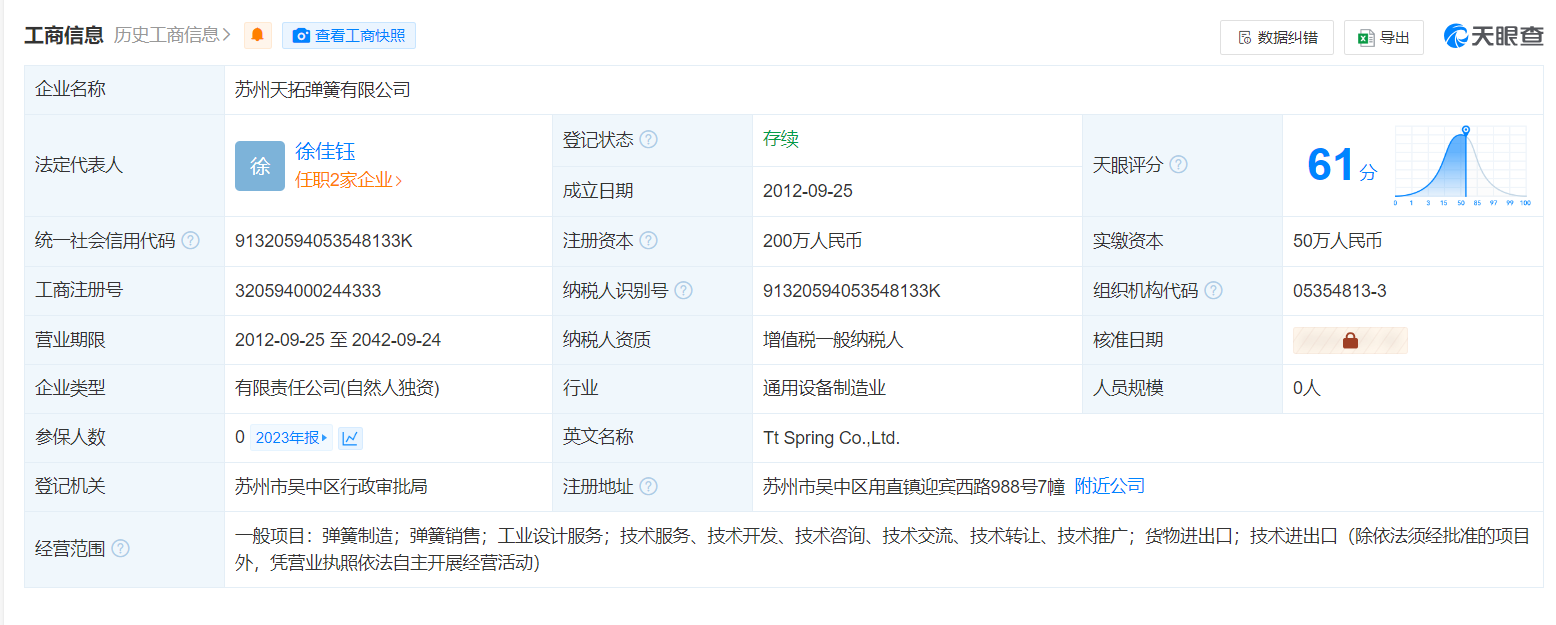Click the 存续 status text
This screenshot has width=1556, height=625.
(x=781, y=139)
